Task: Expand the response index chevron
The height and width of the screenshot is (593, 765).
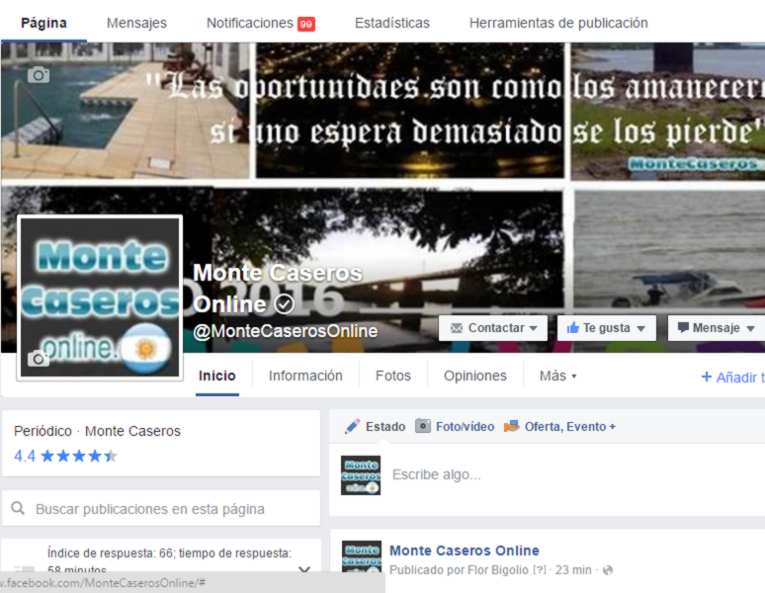Action: pyautogui.click(x=304, y=569)
